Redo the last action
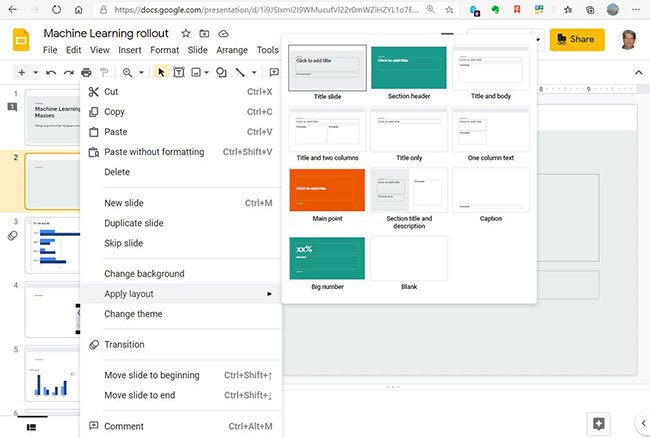Screen dimensions: 650x438 click(68, 73)
